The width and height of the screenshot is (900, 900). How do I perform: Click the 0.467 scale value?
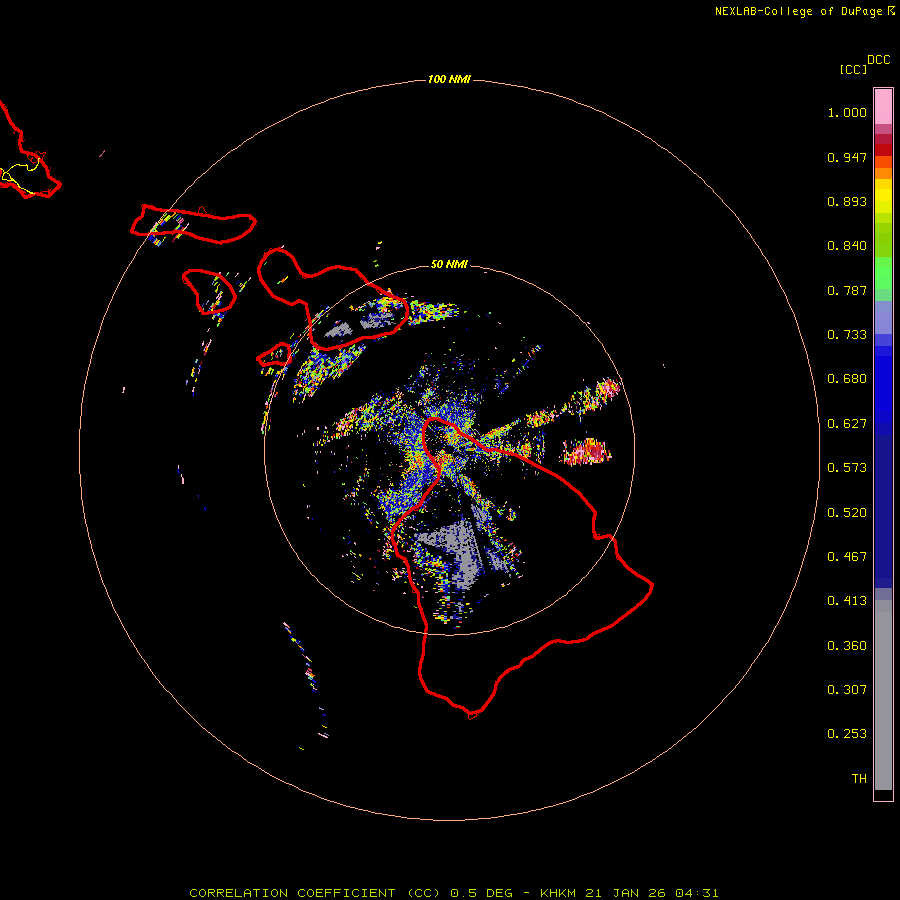pos(847,557)
